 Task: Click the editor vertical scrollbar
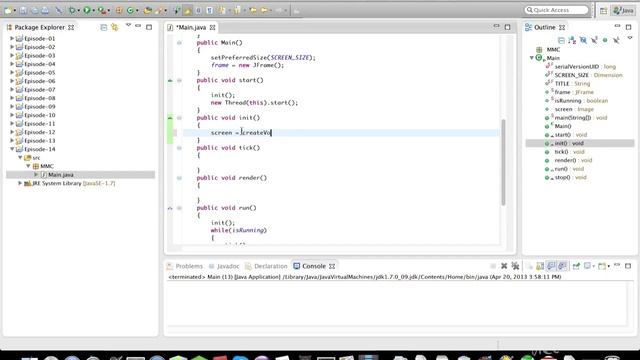click(x=503, y=162)
